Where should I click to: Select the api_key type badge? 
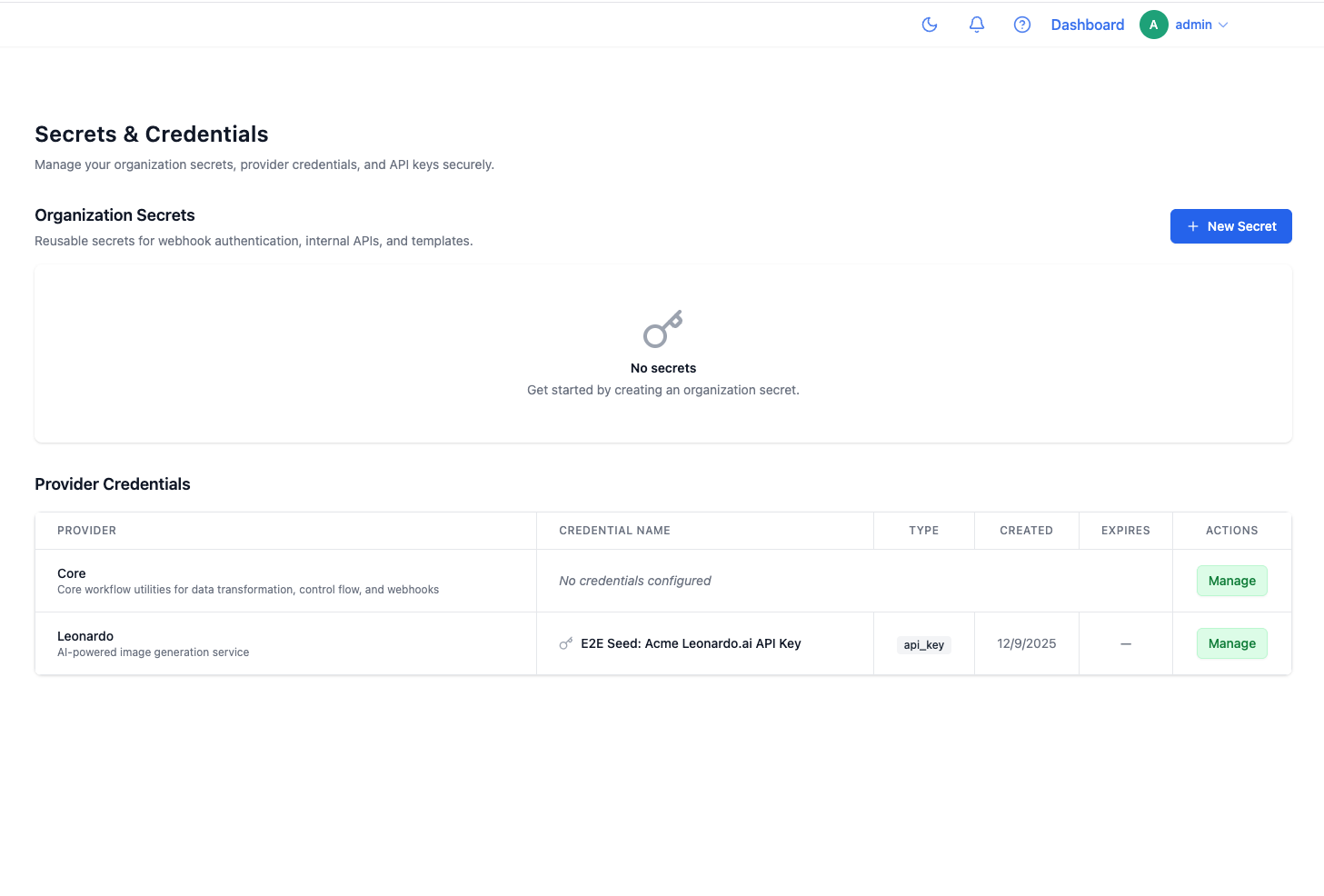[923, 644]
